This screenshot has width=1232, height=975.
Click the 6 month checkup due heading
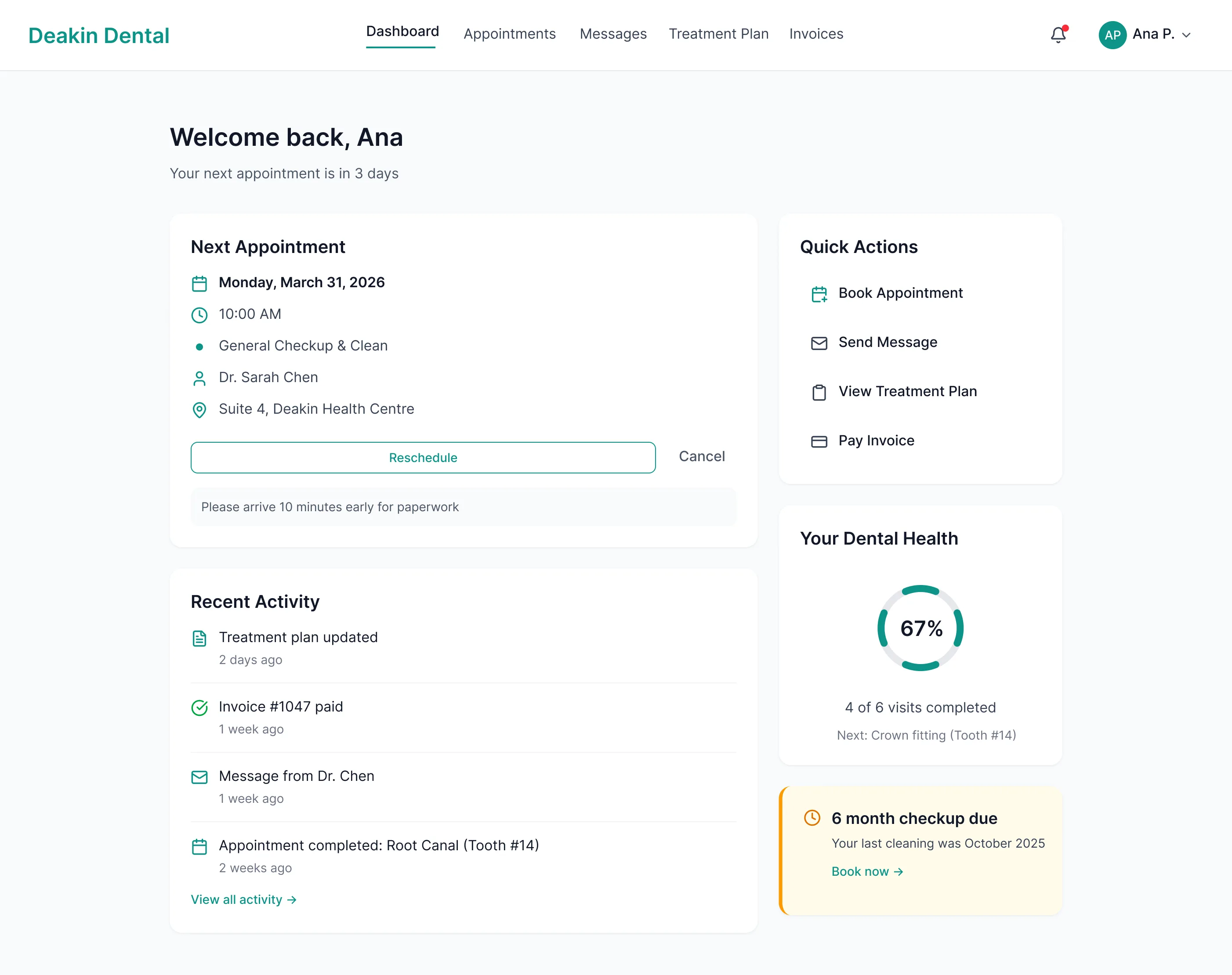tap(914, 819)
